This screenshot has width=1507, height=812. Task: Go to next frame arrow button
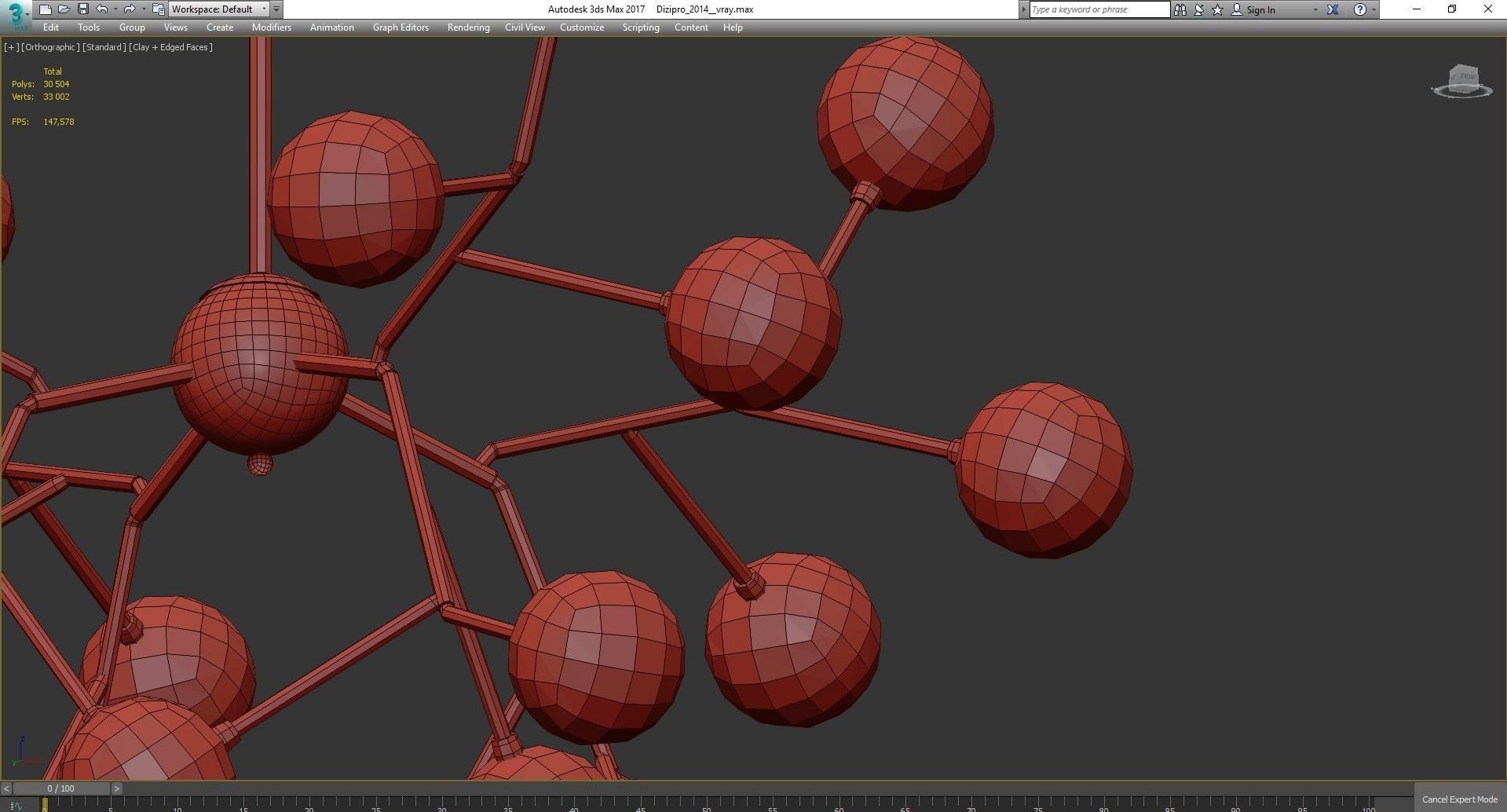(117, 788)
